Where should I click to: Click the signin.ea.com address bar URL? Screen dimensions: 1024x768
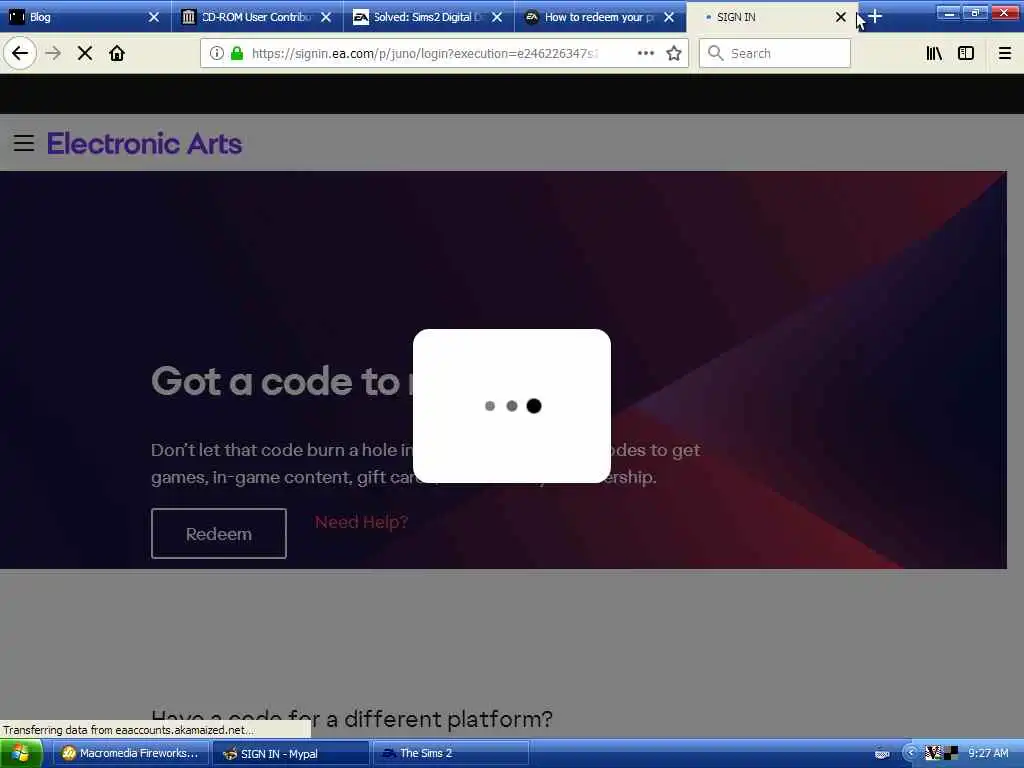click(424, 53)
